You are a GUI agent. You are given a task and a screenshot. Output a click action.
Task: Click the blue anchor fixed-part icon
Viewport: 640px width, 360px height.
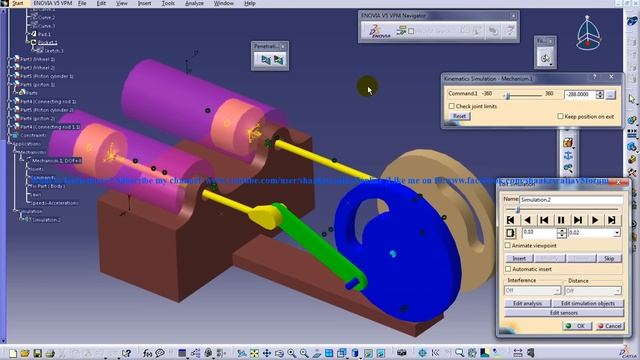click(568, 156)
